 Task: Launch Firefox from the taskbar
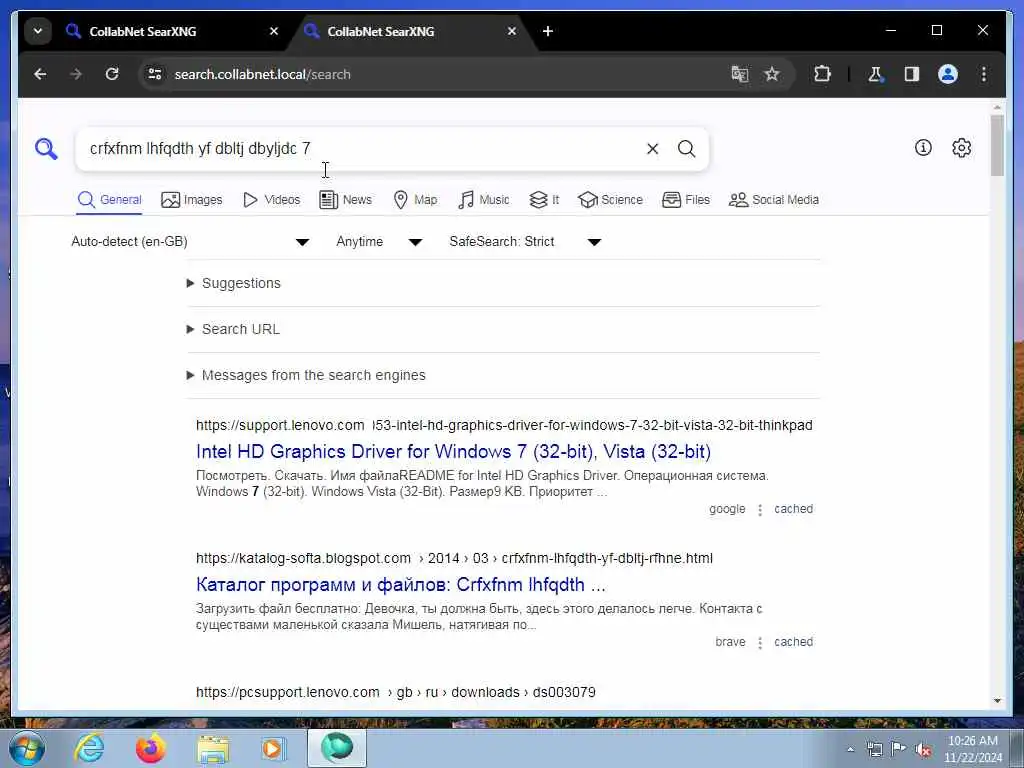coord(150,748)
